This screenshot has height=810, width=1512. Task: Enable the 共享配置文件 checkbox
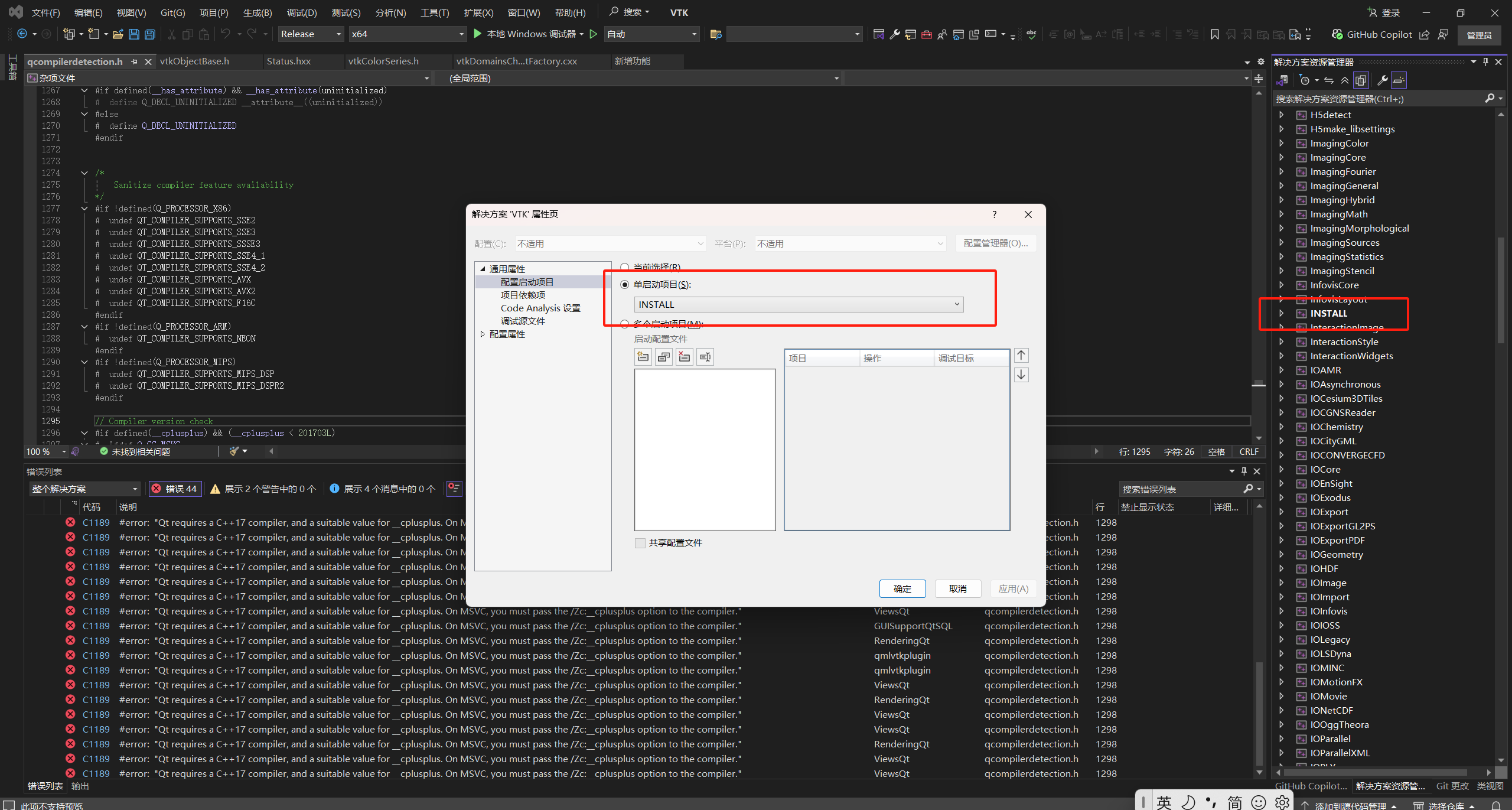[x=640, y=542]
